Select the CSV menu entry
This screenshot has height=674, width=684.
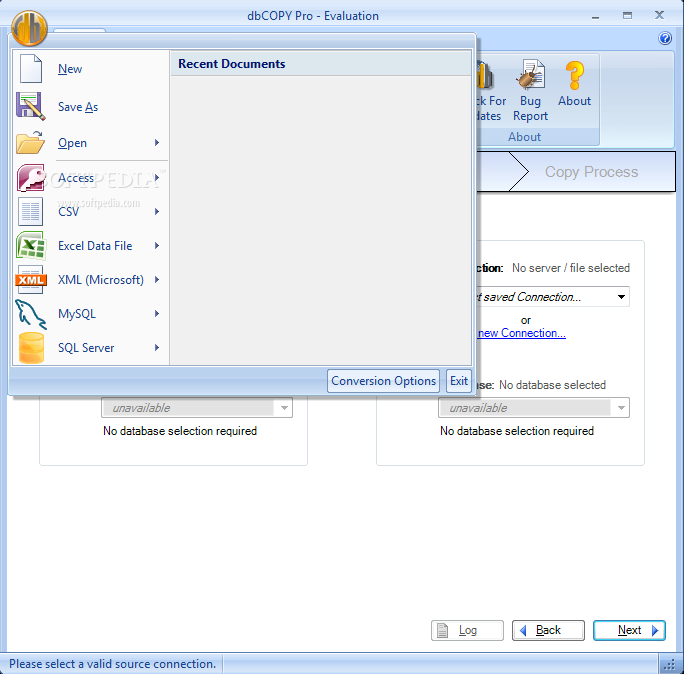click(90, 212)
